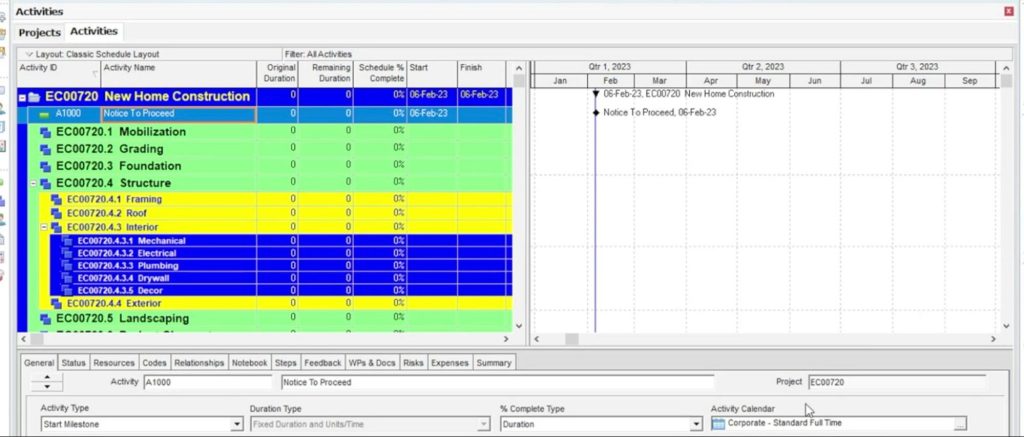This screenshot has width=1024, height=437.
Task: Click the EC00720 project folder icon
Action: tap(34, 97)
